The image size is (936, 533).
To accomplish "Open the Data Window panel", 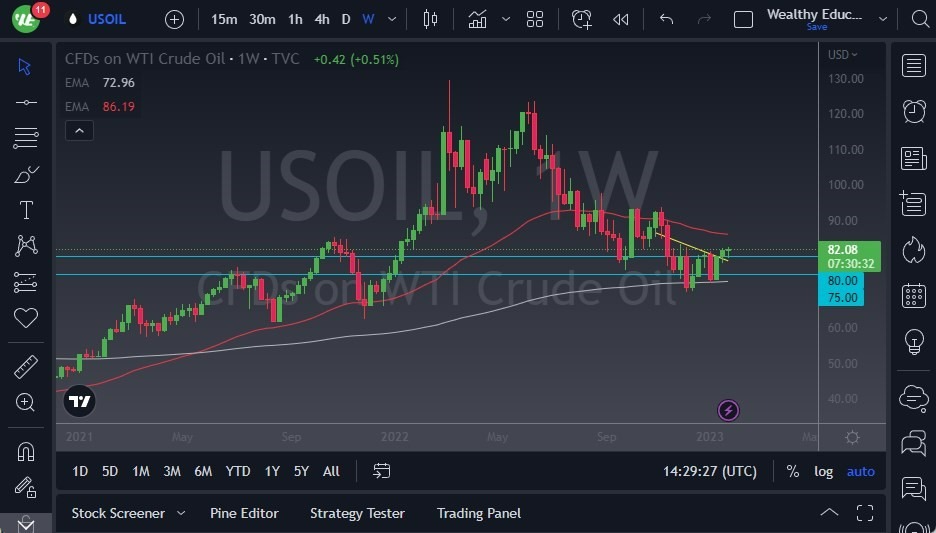I will tap(913, 204).
